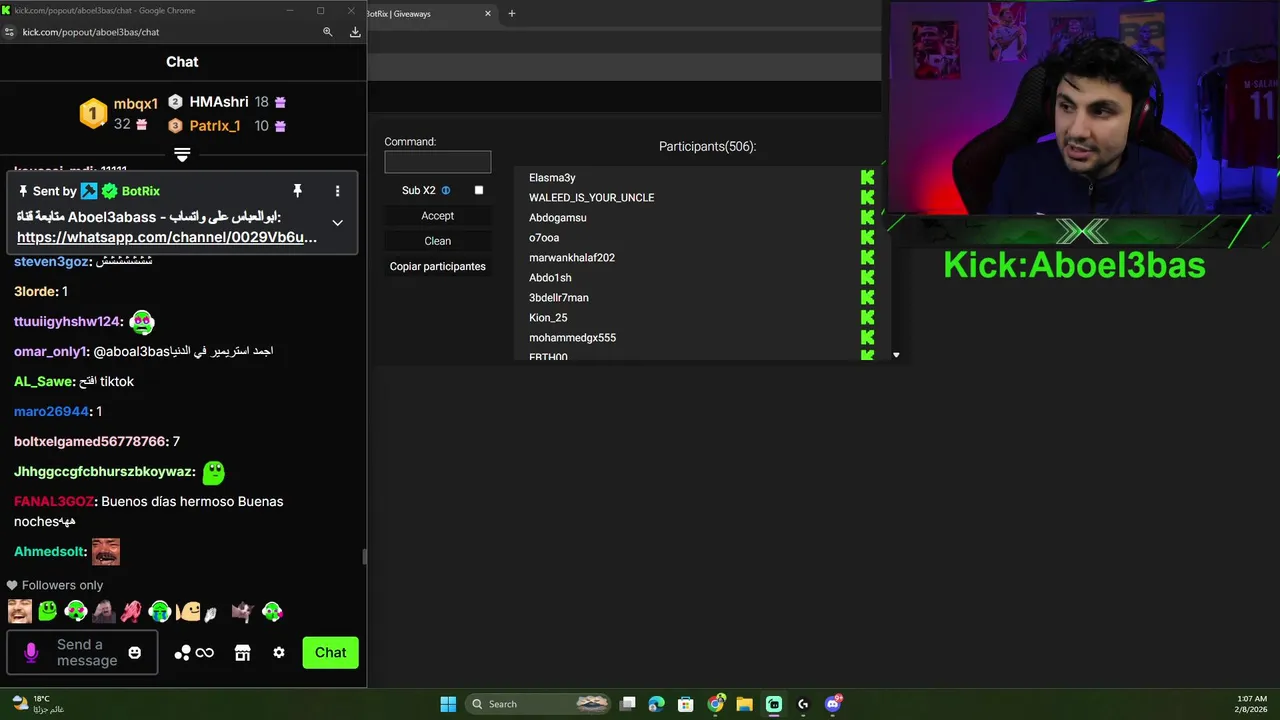Insert the green blob smile emote
Screen dimensions: 1280x720
click(x=47, y=611)
